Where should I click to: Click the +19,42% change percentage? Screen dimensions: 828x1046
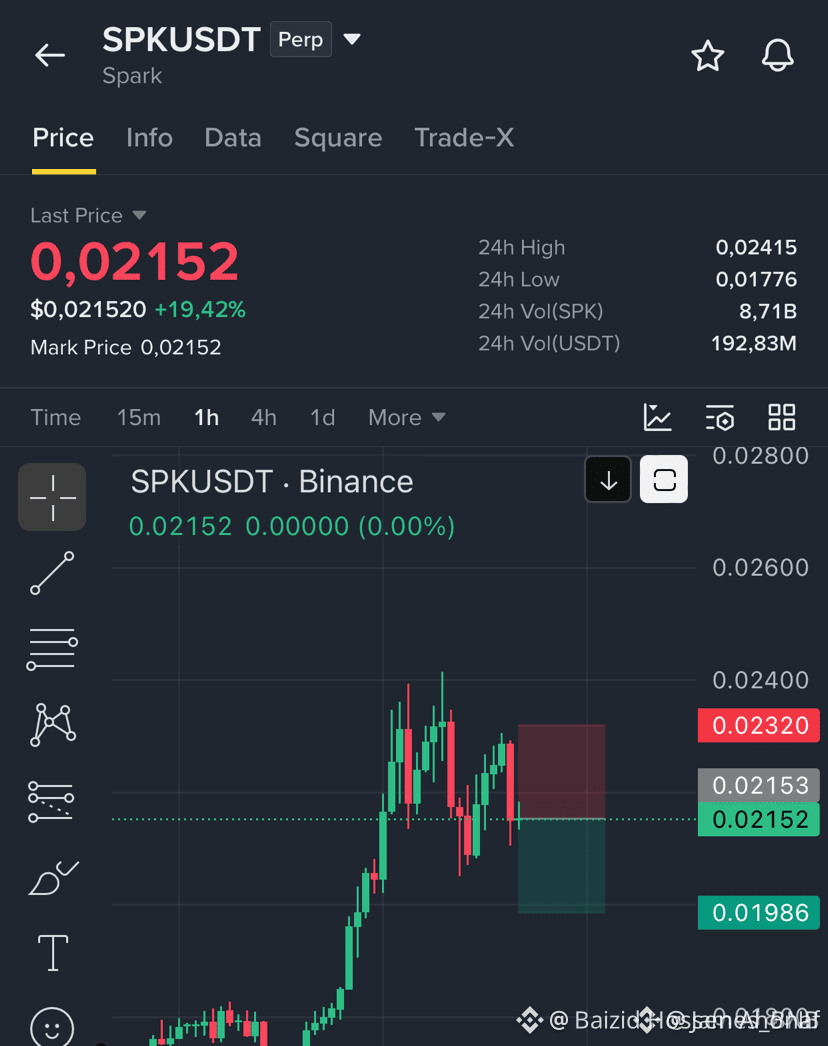(x=200, y=310)
